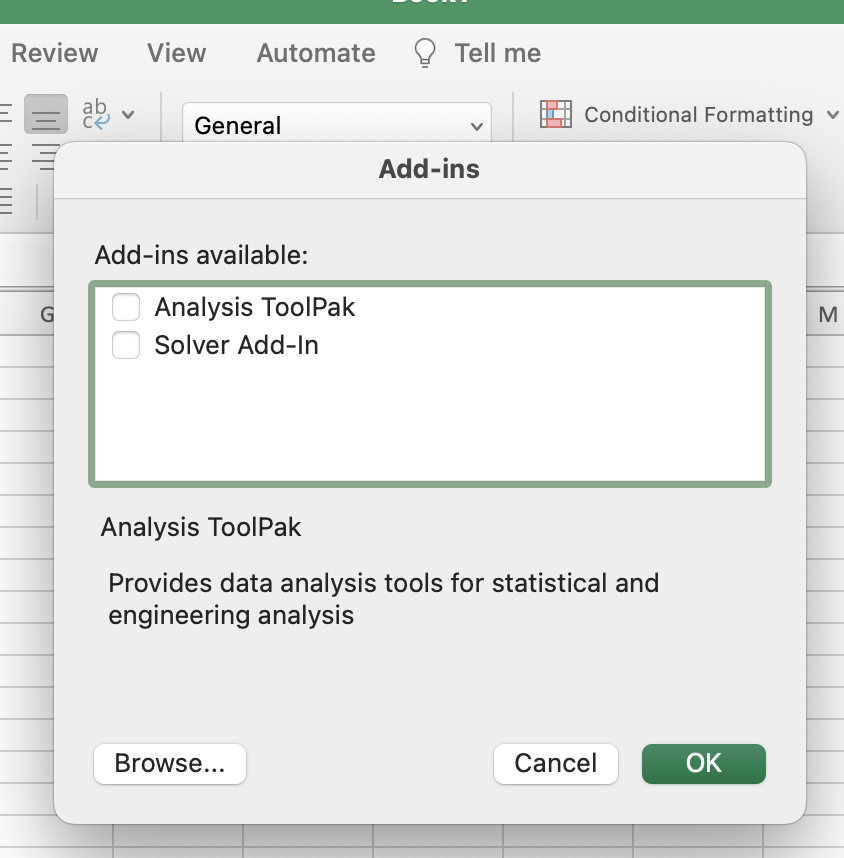Click the Browse... button
Image resolution: width=844 pixels, height=858 pixels.
tap(170, 764)
